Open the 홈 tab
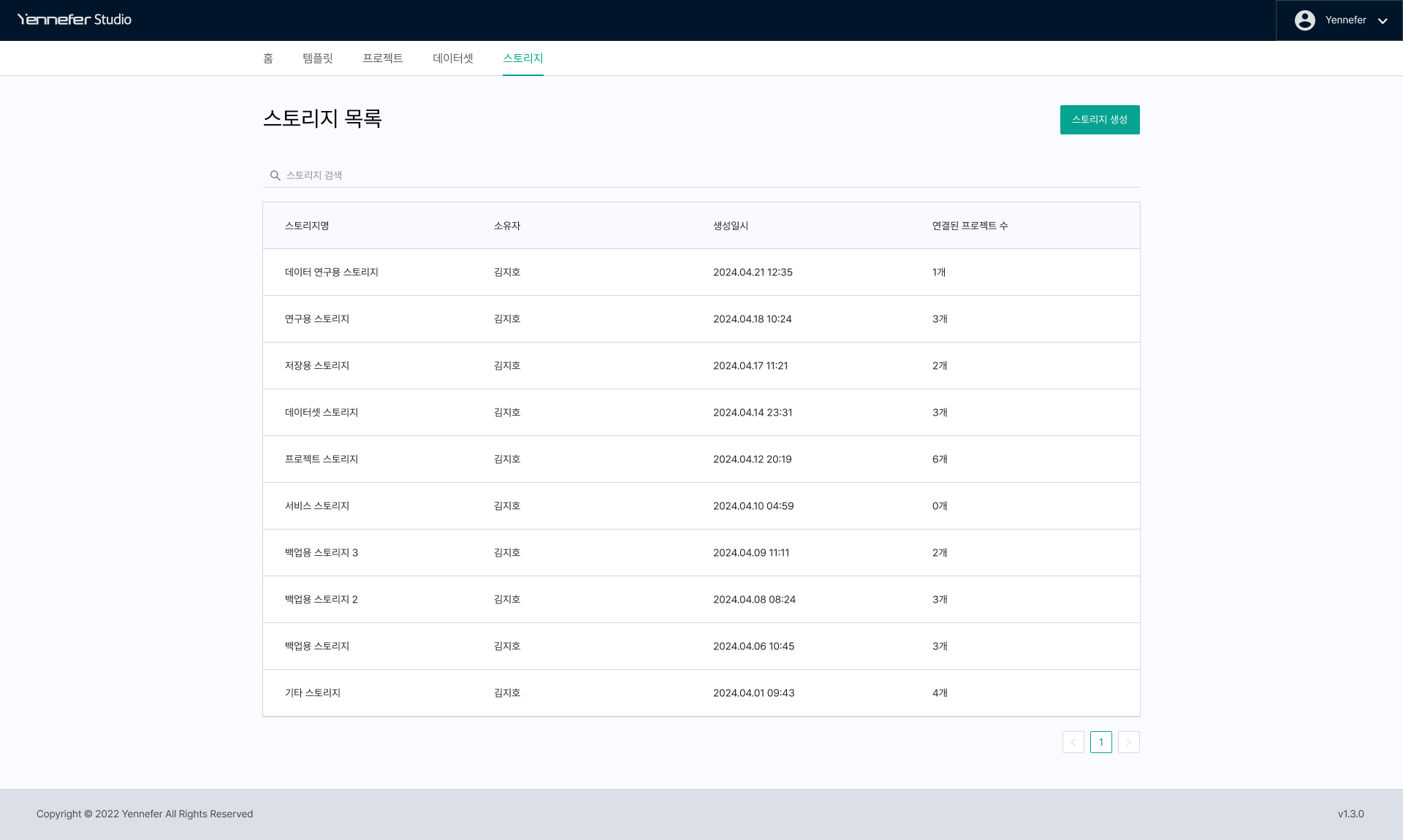This screenshot has width=1403, height=840. [268, 58]
